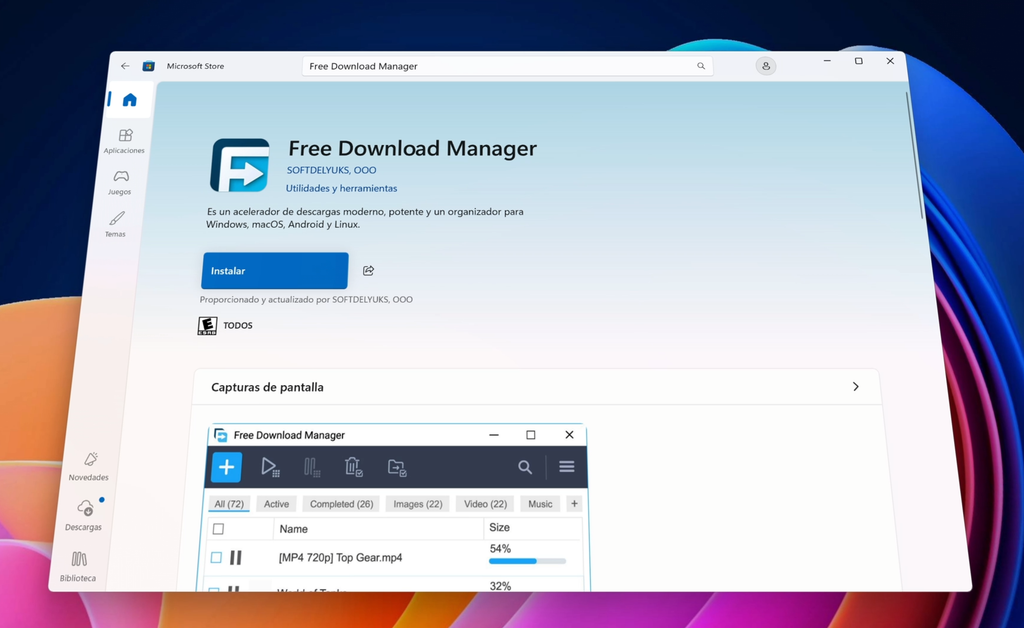Select the Completed (26) tab
Screen dimensions: 1024x628
pos(342,504)
